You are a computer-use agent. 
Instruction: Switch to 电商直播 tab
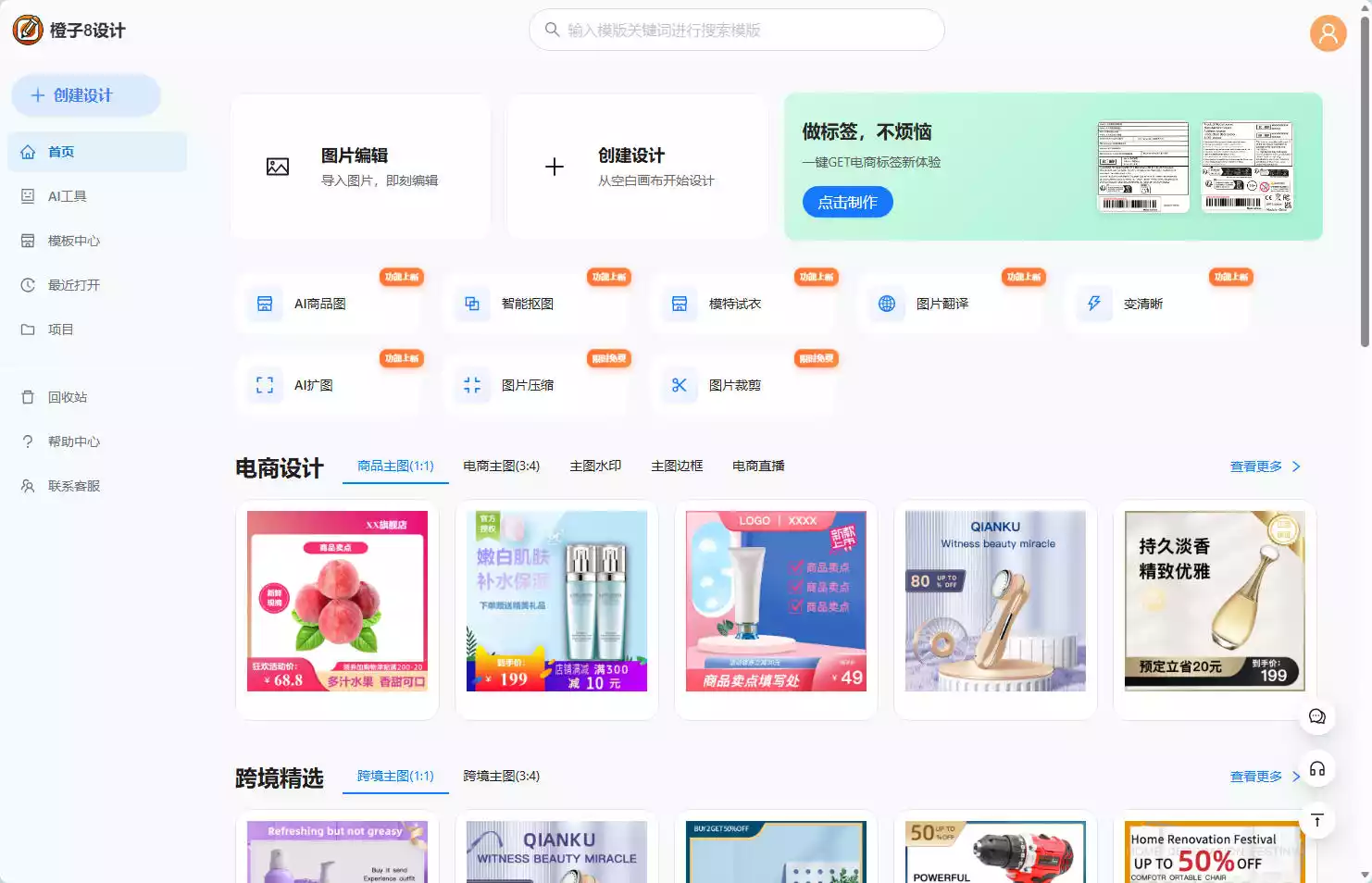click(758, 466)
